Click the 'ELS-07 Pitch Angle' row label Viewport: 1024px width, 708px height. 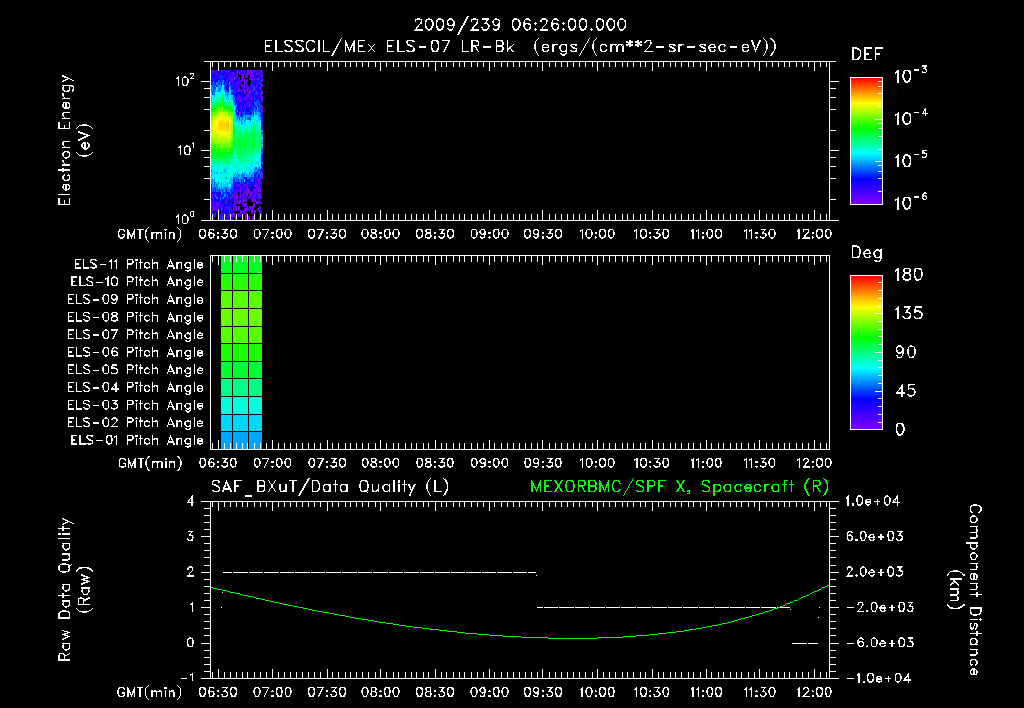136,334
